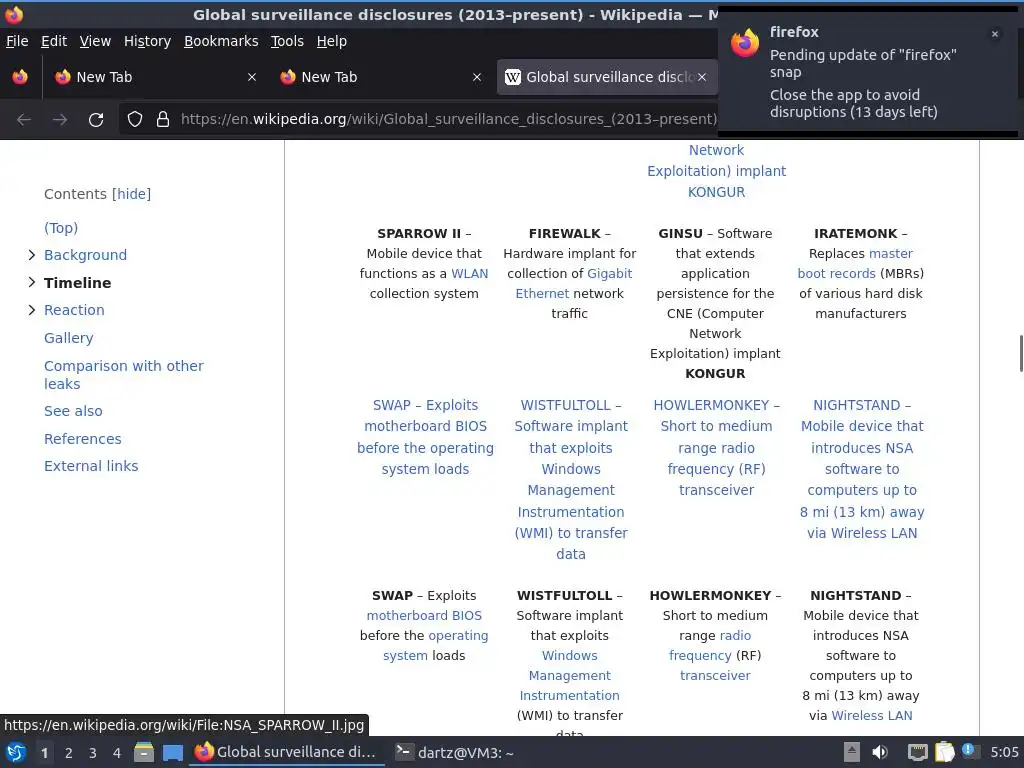Expand the Timeline section in contents
The image size is (1024, 768).
point(31,282)
